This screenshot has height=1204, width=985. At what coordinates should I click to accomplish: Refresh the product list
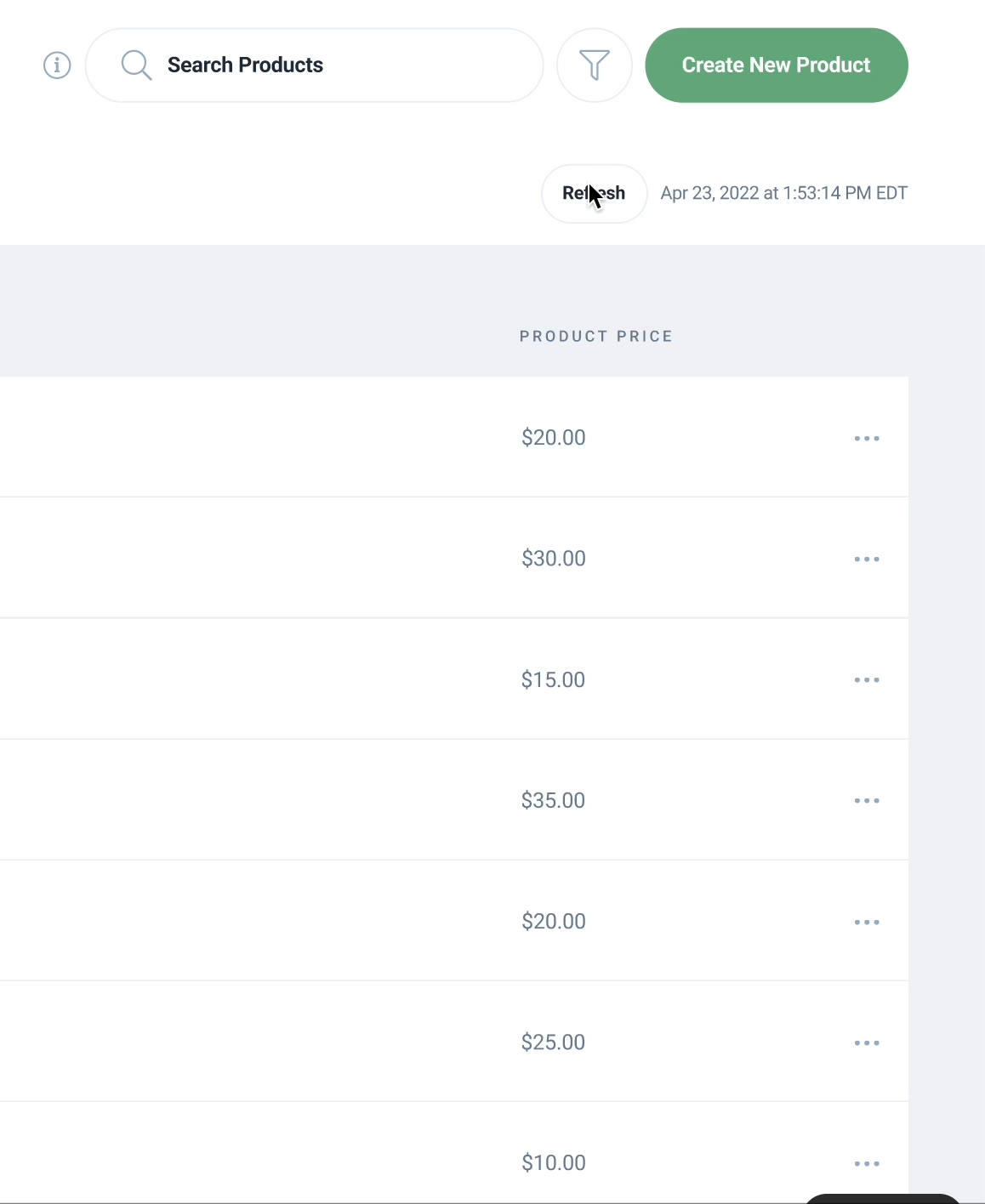[595, 194]
